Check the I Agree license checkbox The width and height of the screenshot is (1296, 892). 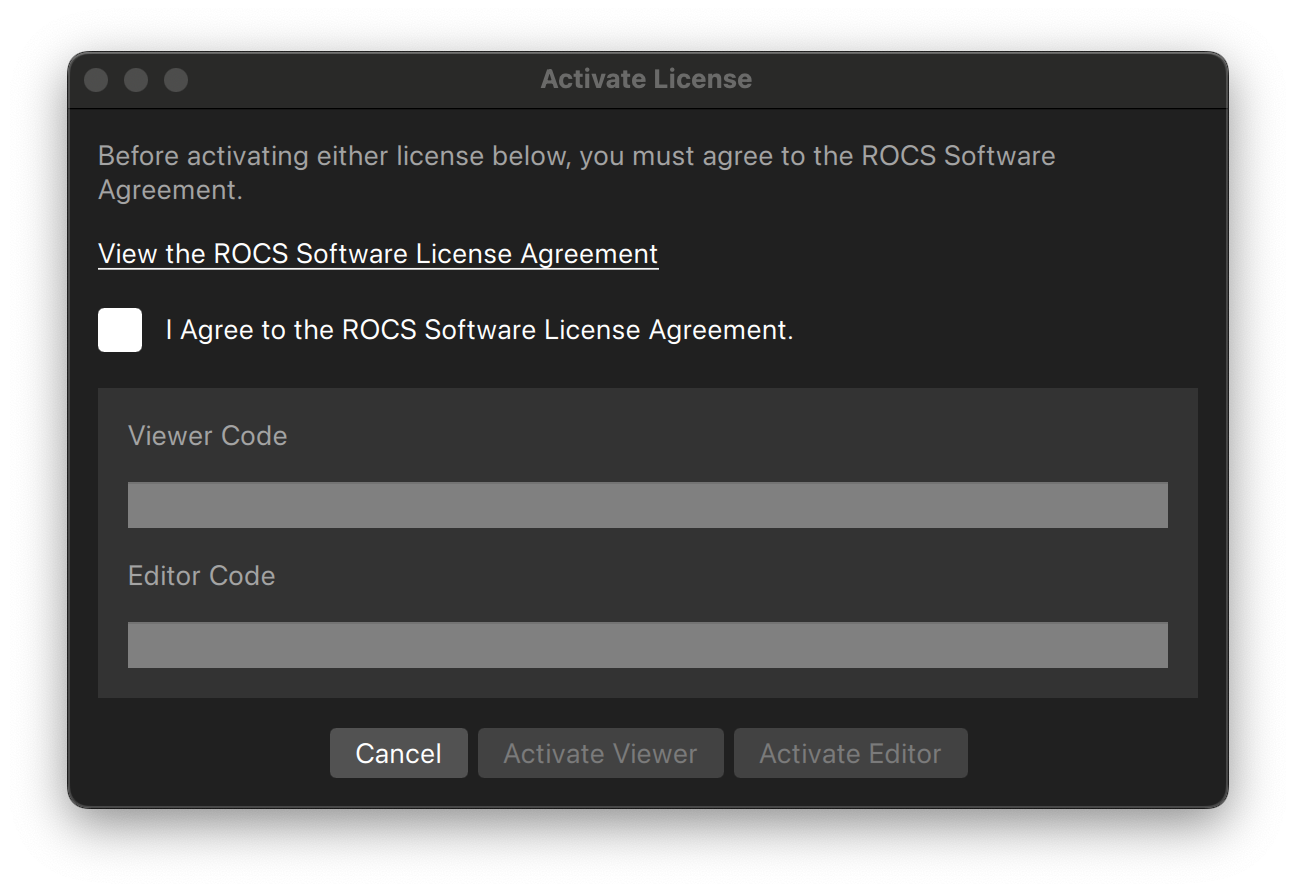120,330
